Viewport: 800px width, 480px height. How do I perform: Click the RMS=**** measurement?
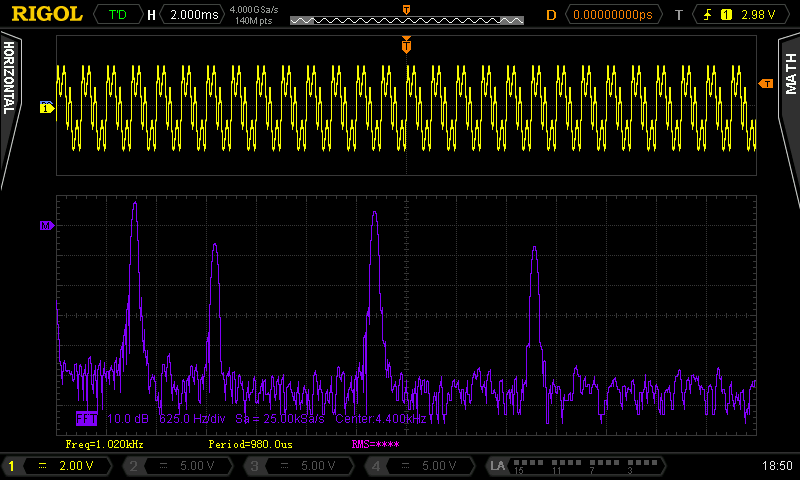(x=376, y=444)
